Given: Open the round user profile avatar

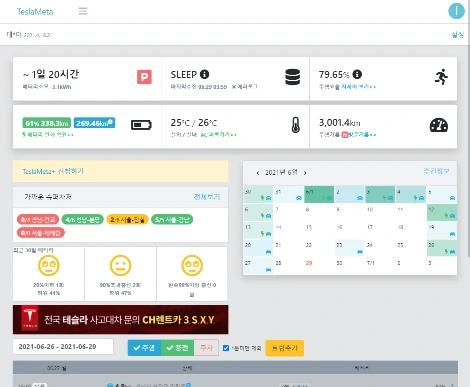Looking at the screenshot, I should click(x=456, y=11).
